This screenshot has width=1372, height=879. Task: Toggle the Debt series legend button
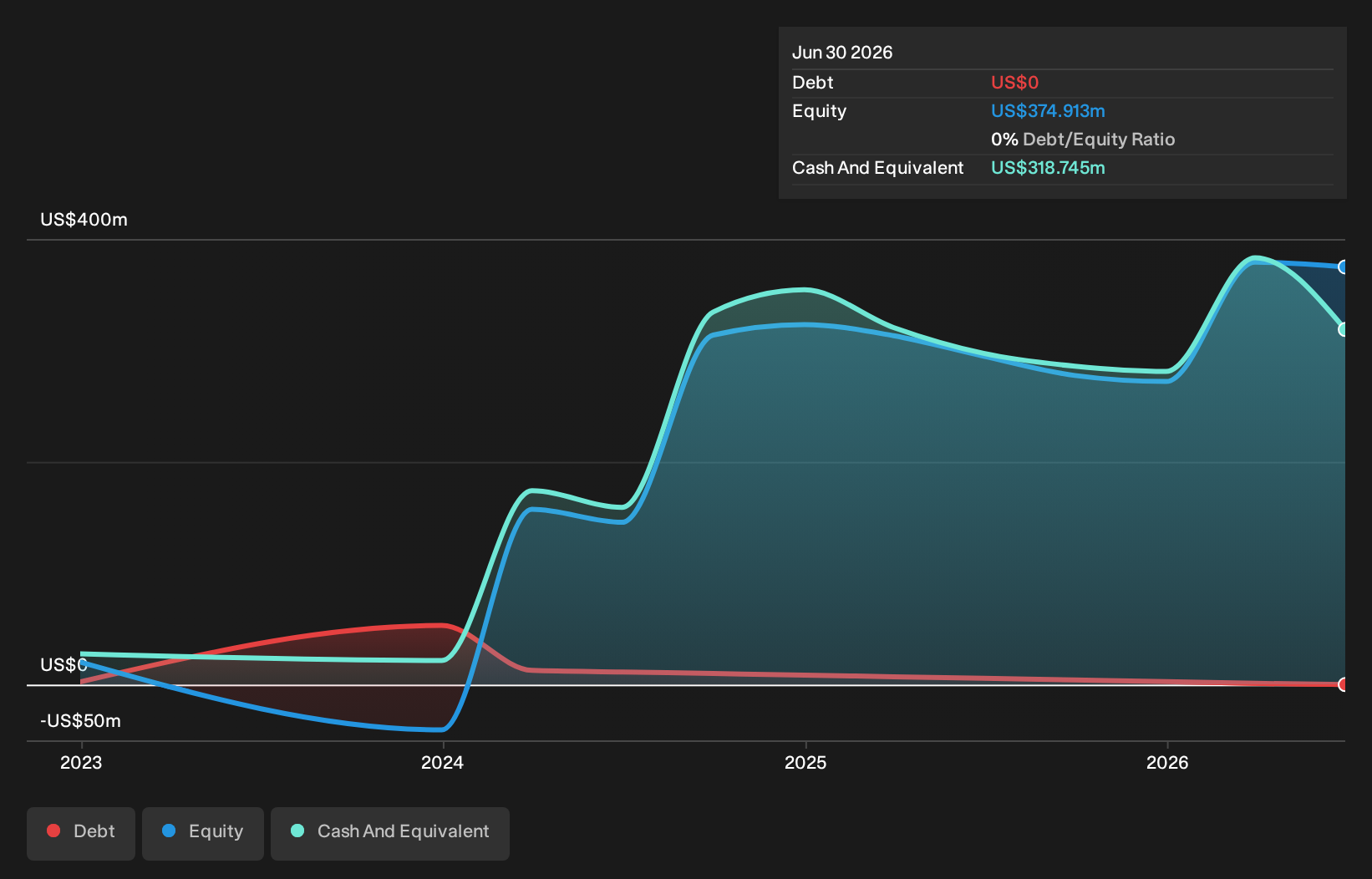tap(81, 833)
